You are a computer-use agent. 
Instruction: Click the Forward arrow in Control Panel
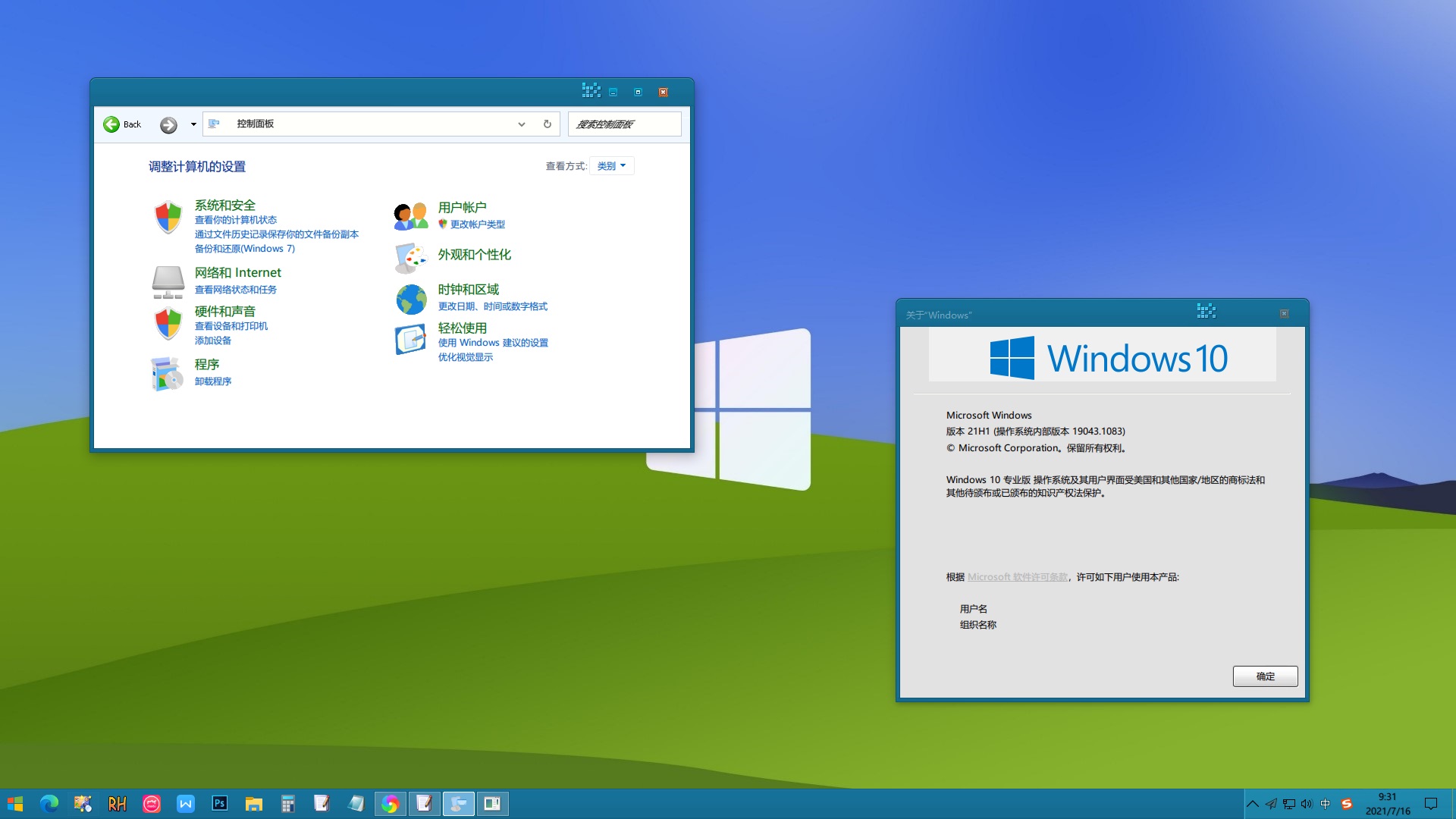(168, 125)
